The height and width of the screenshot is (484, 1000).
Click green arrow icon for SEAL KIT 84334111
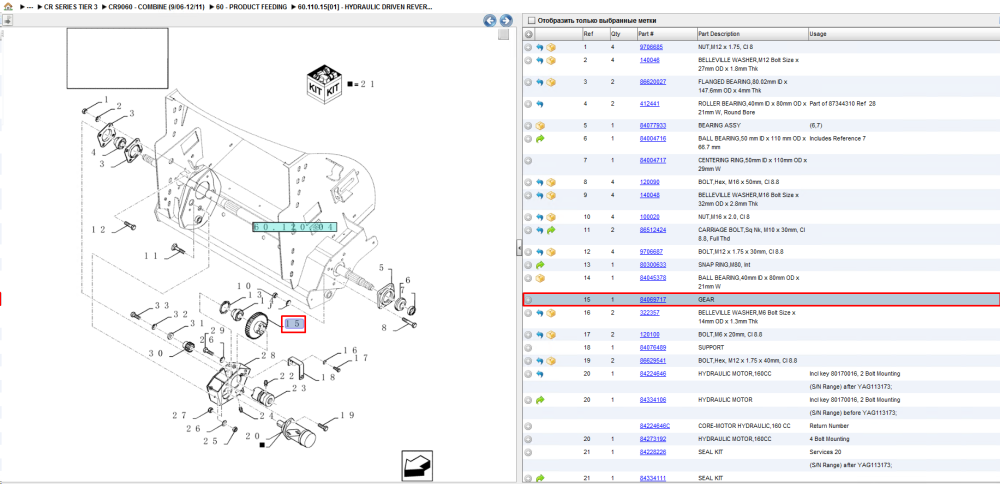coord(540,478)
